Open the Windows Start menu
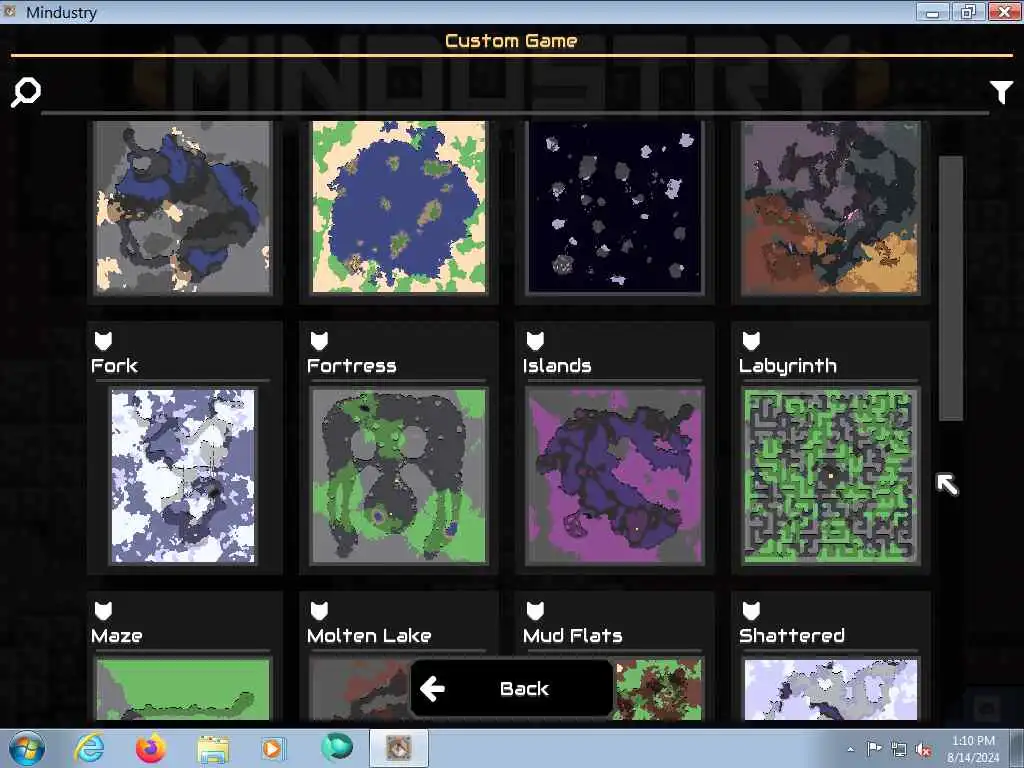This screenshot has width=1024, height=768. tap(27, 748)
